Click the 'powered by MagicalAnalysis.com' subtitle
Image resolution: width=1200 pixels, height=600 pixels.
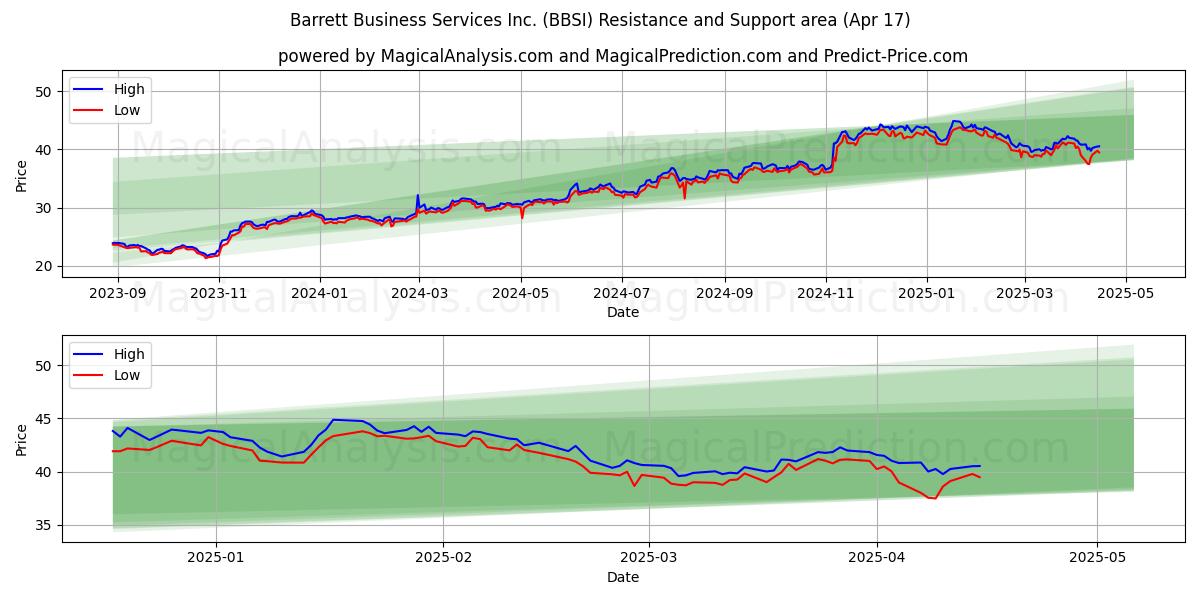(x=622, y=56)
